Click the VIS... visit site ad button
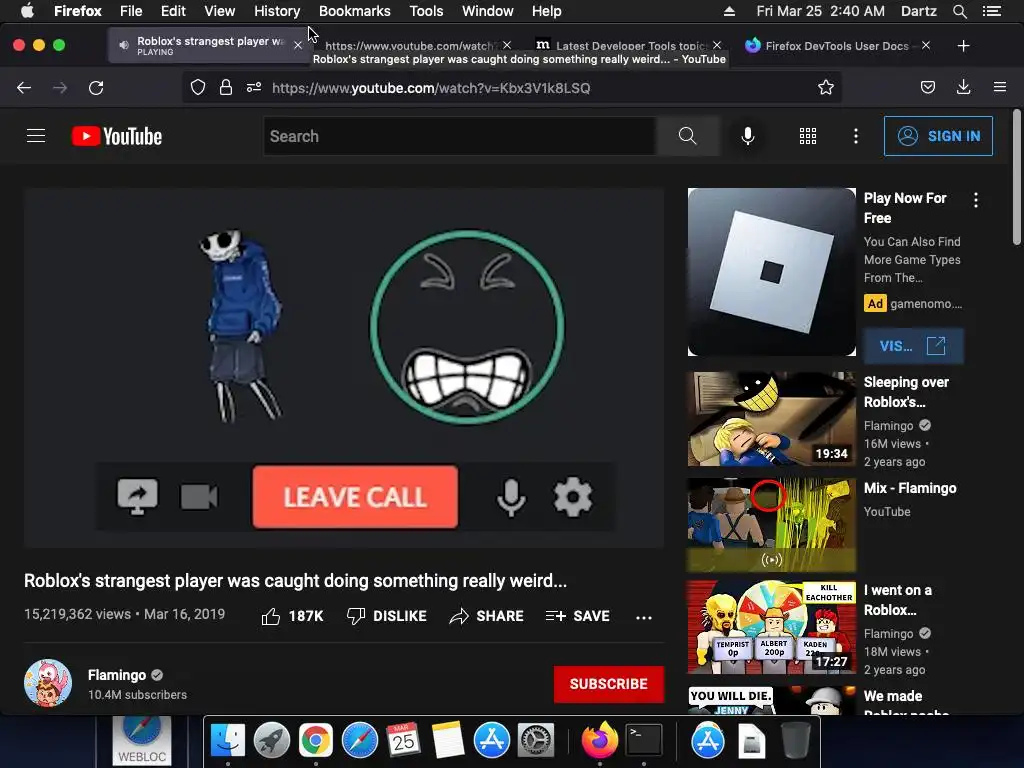1024x768 pixels. coord(913,345)
